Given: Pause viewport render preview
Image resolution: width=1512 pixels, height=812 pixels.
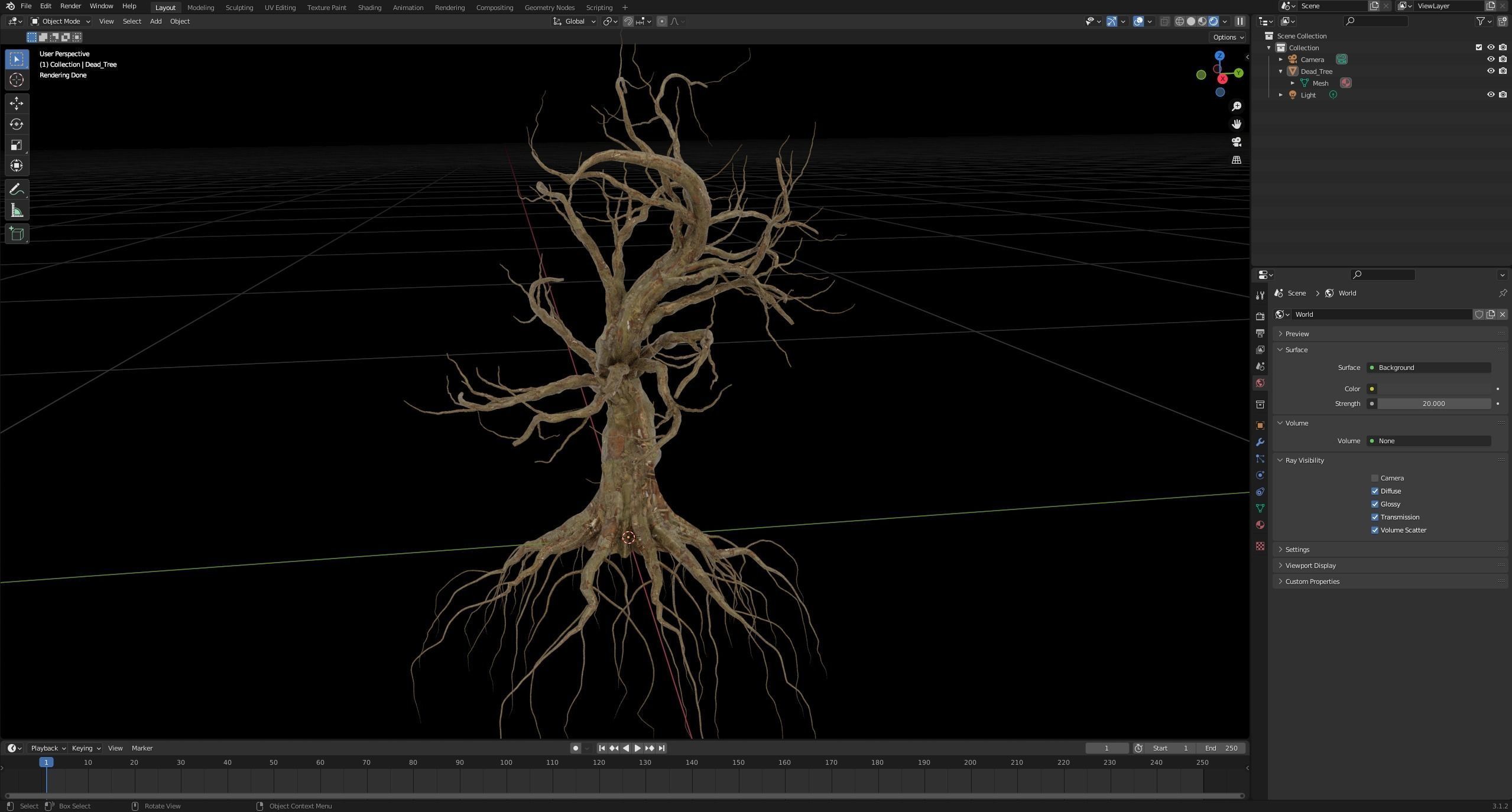Looking at the screenshot, I should click(1240, 21).
